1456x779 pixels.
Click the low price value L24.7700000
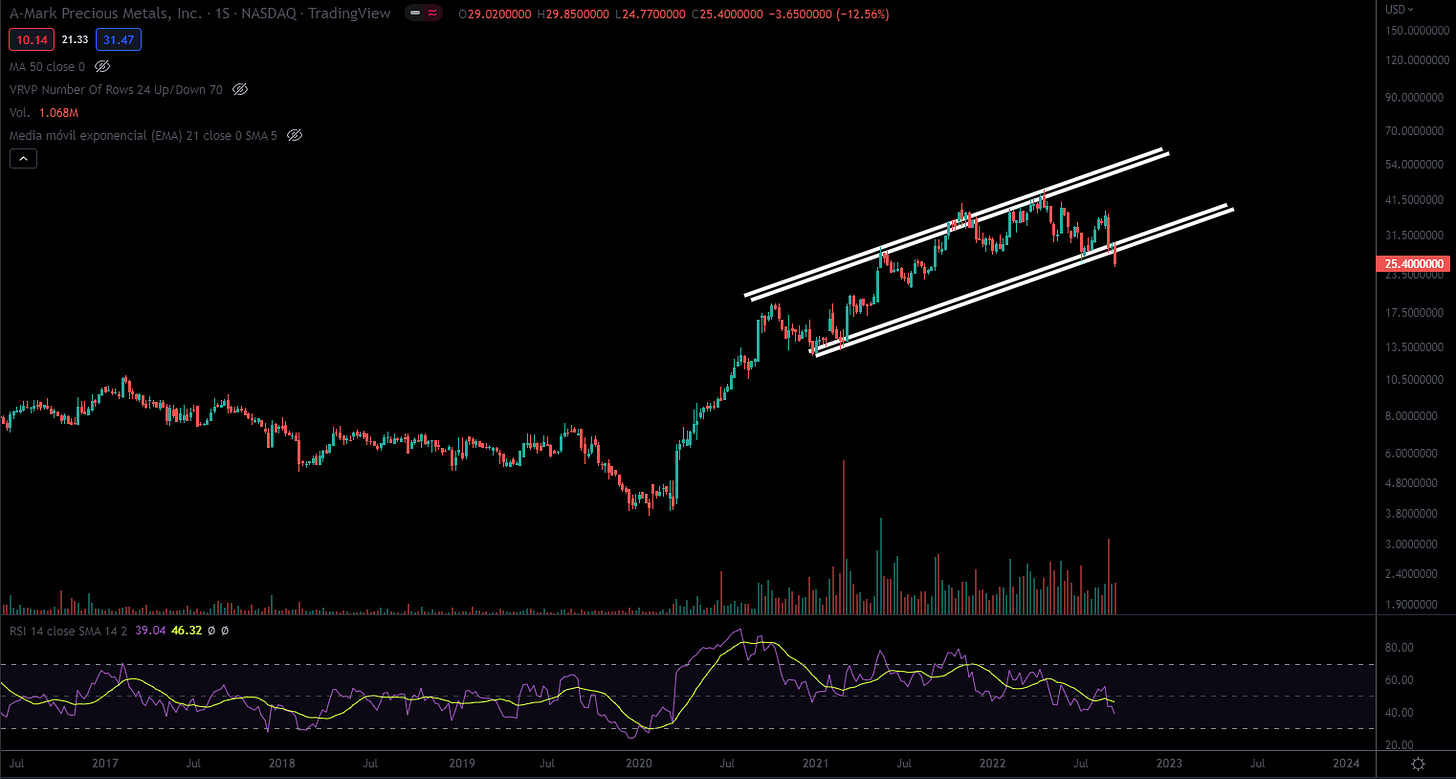pos(649,14)
